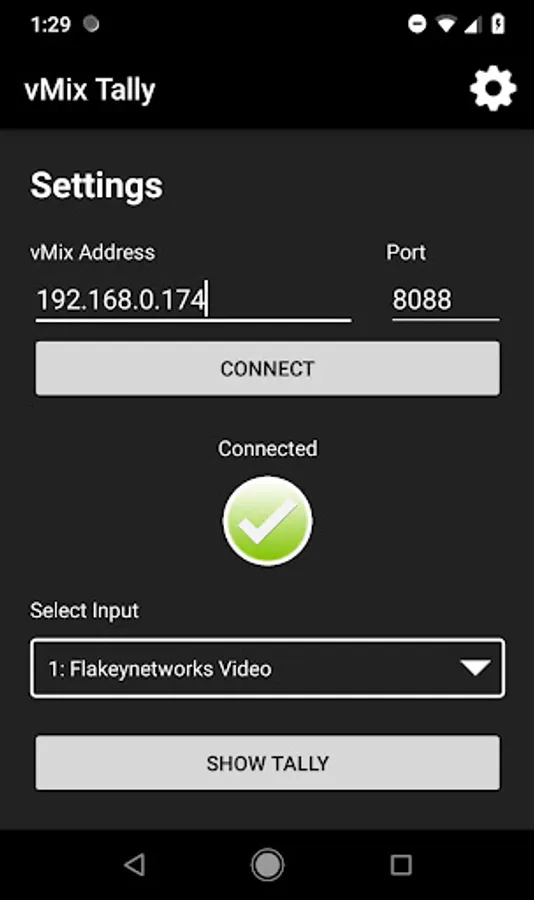Tap the Settings heading
This screenshot has height=900, width=534.
coord(96,185)
